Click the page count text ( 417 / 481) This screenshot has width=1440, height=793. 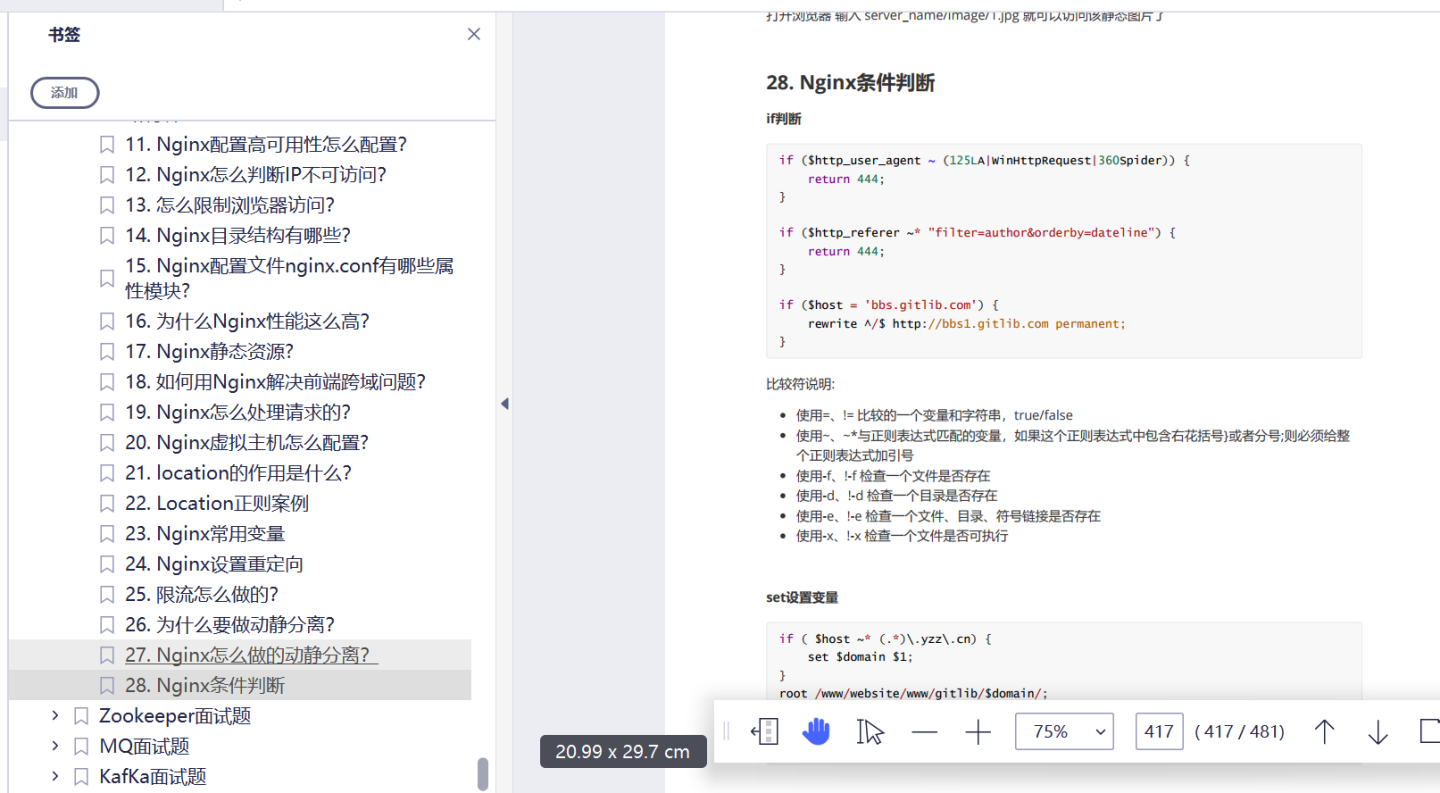coord(1240,732)
